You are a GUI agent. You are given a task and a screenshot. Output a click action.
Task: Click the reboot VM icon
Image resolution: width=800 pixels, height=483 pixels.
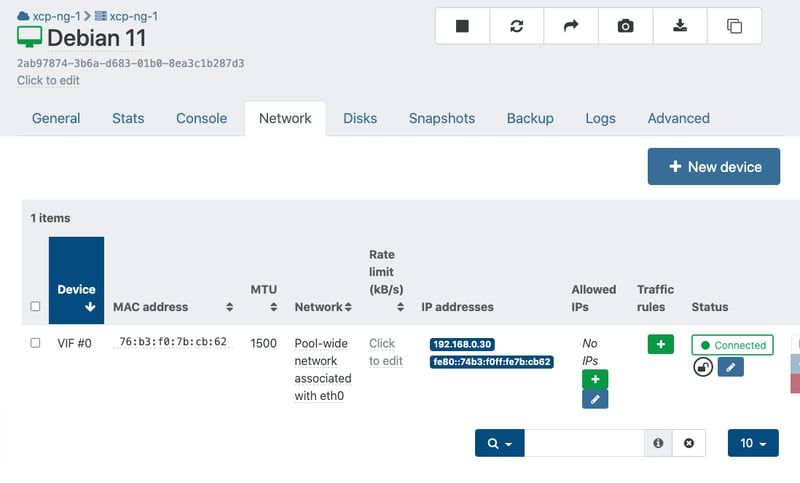pyautogui.click(x=516, y=26)
